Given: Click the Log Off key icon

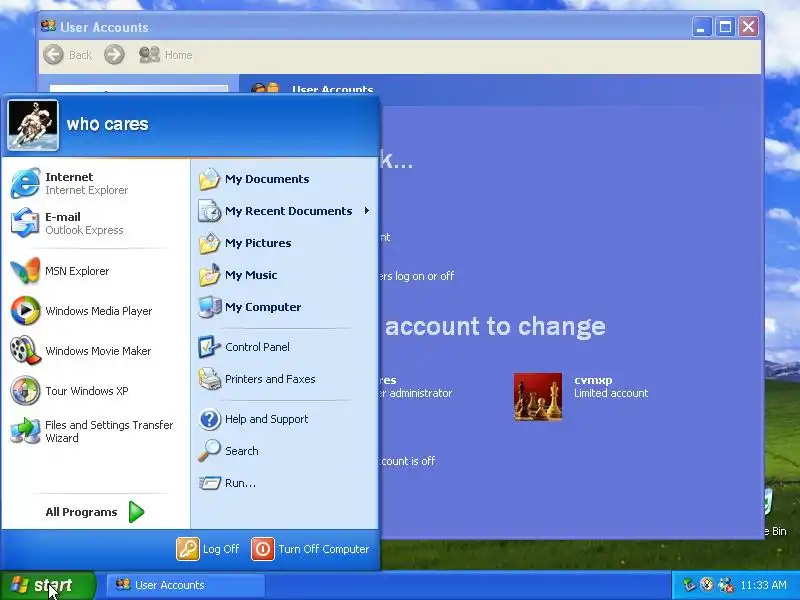Looking at the screenshot, I should pos(188,549).
